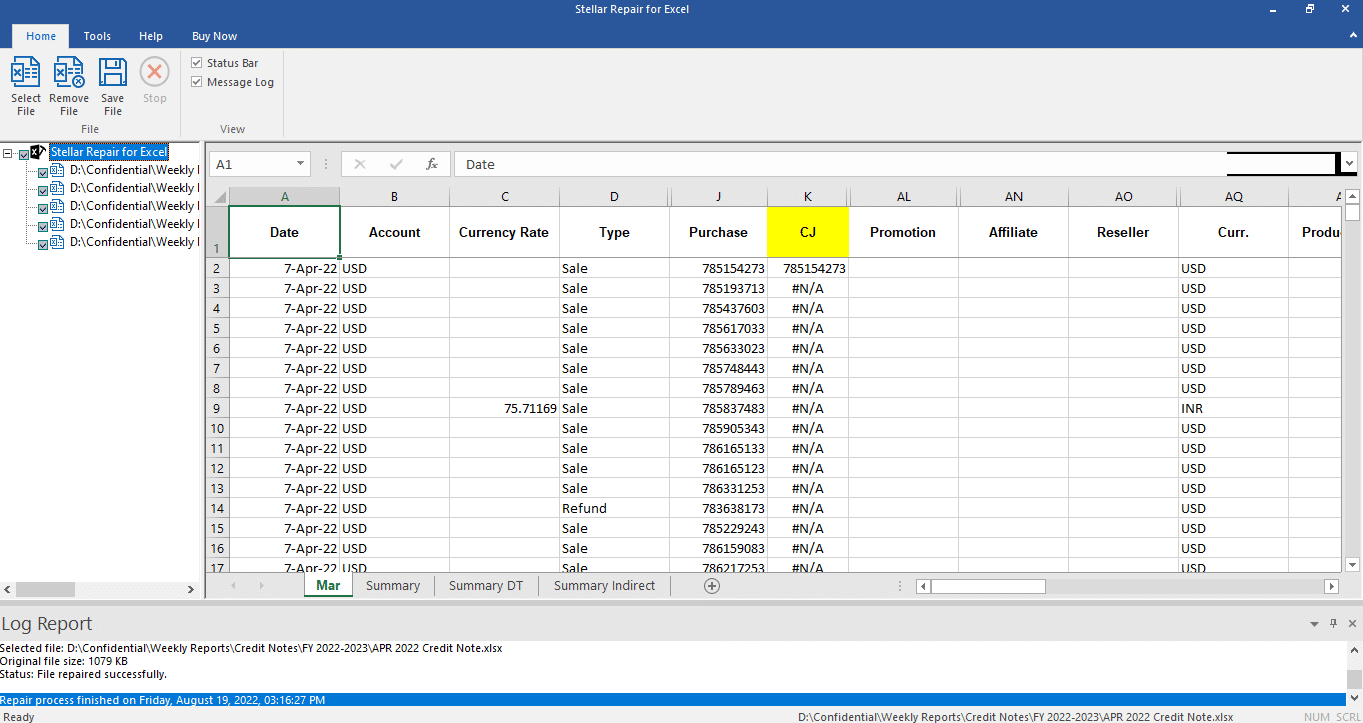The image size is (1363, 723).
Task: Select the yellow CJ header cell
Action: click(x=808, y=232)
